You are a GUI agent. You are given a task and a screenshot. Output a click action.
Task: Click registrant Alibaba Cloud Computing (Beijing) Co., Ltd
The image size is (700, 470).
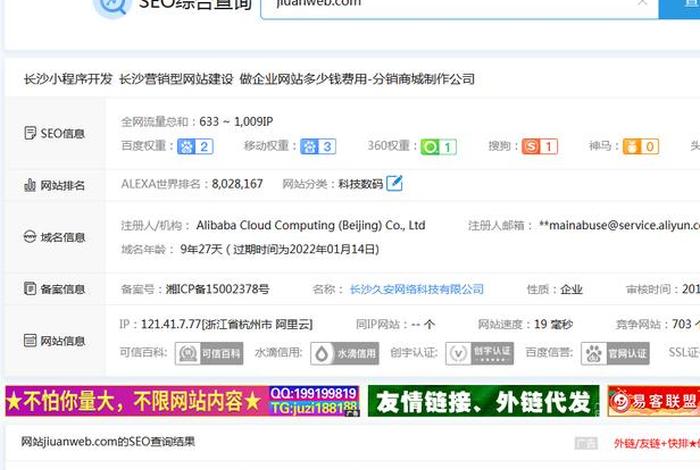click(x=311, y=225)
